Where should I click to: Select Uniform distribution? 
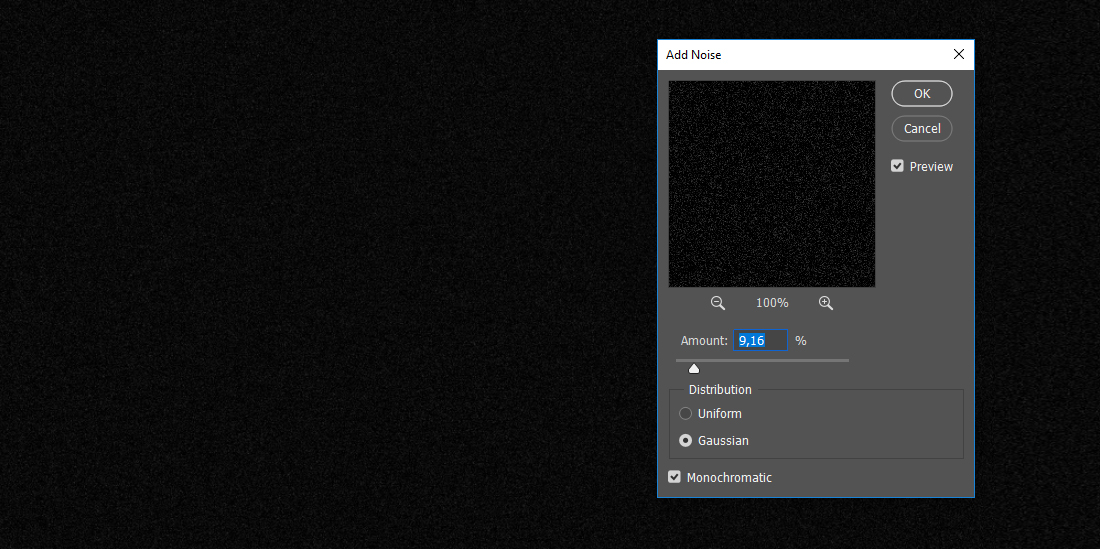(685, 414)
